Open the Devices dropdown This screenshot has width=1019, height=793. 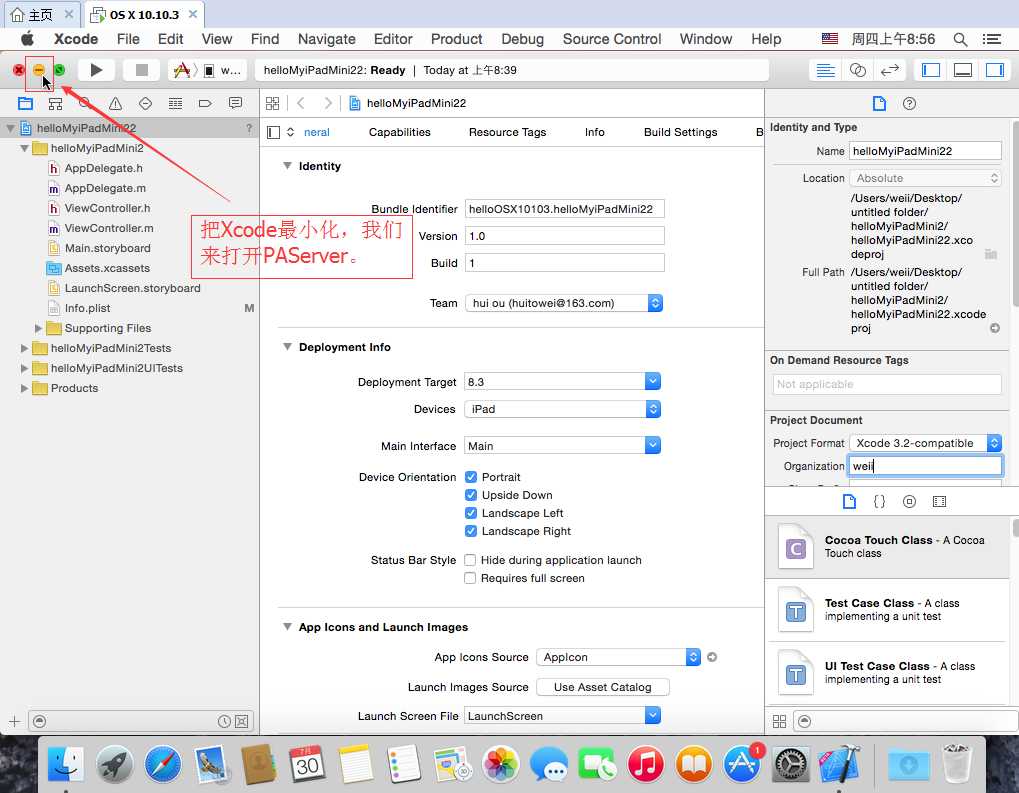coord(563,410)
